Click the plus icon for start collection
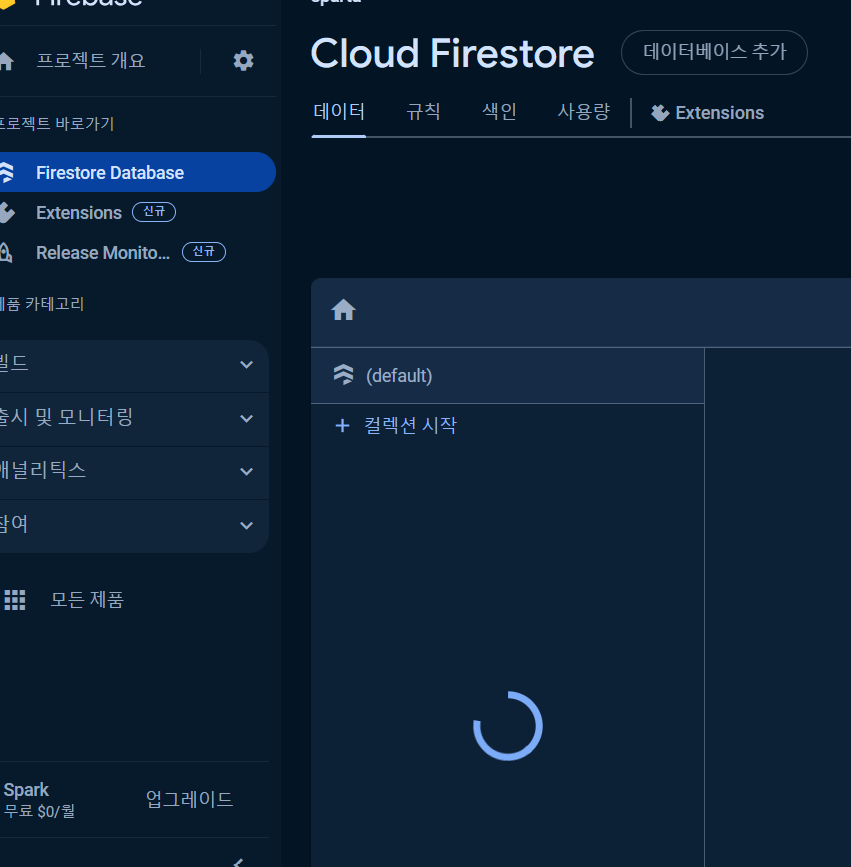This screenshot has width=851, height=867. pyautogui.click(x=342, y=425)
